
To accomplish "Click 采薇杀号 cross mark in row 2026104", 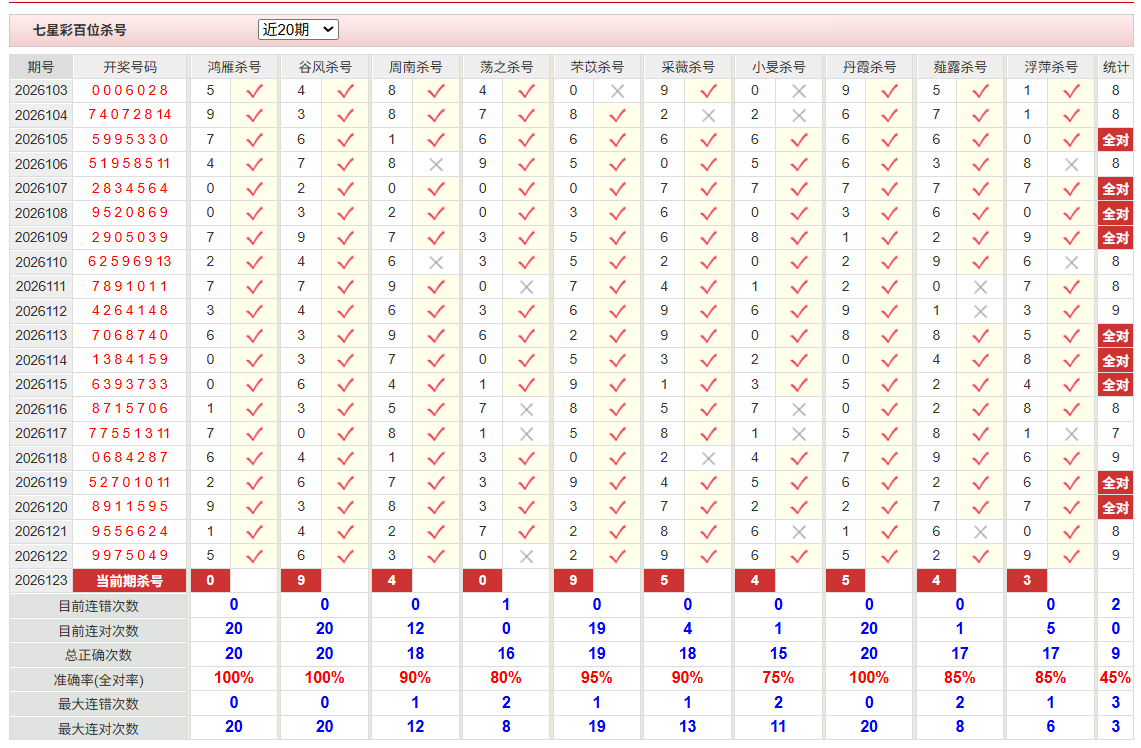I will (x=708, y=116).
